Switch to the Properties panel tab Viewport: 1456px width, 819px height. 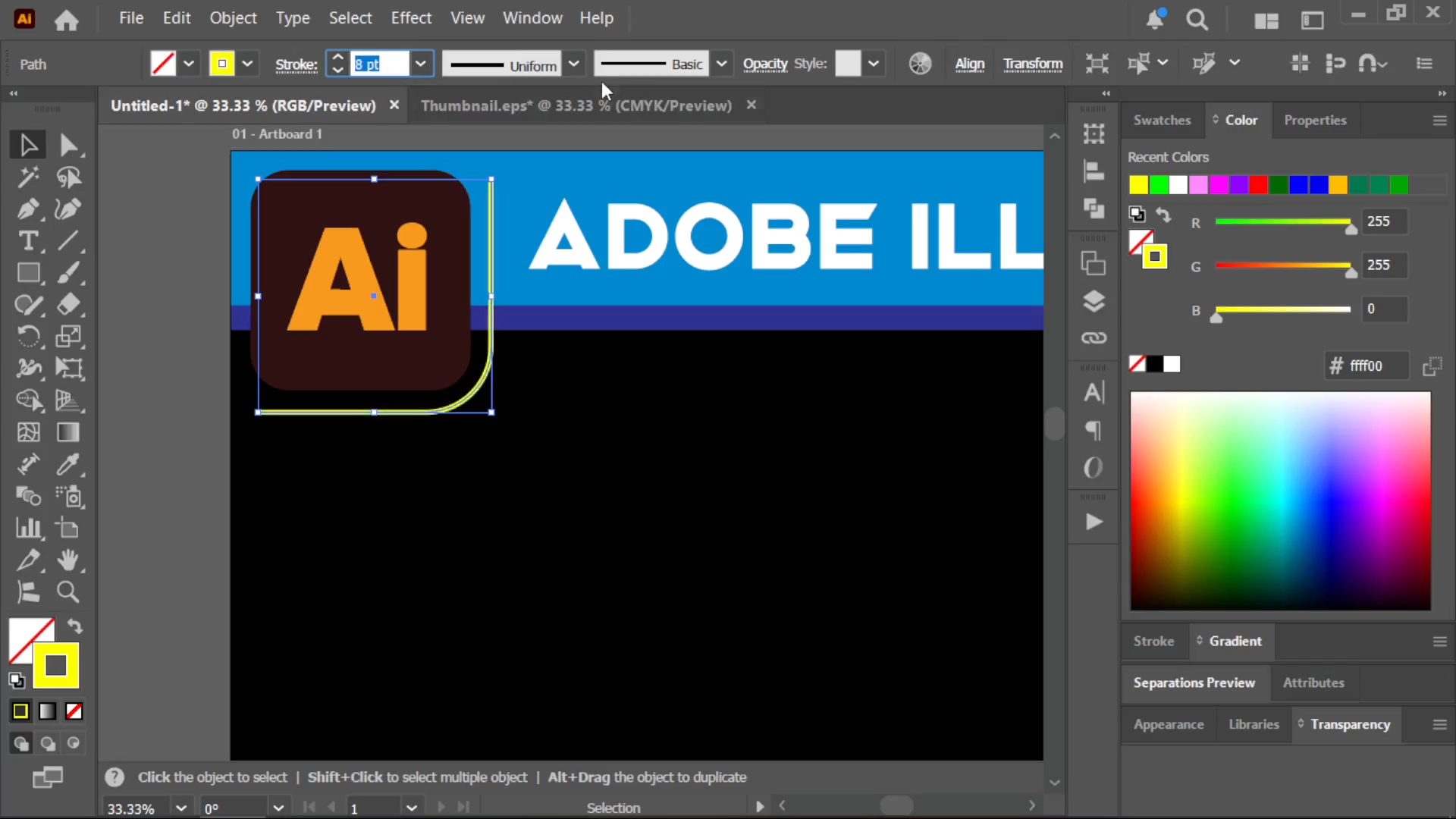(x=1315, y=120)
